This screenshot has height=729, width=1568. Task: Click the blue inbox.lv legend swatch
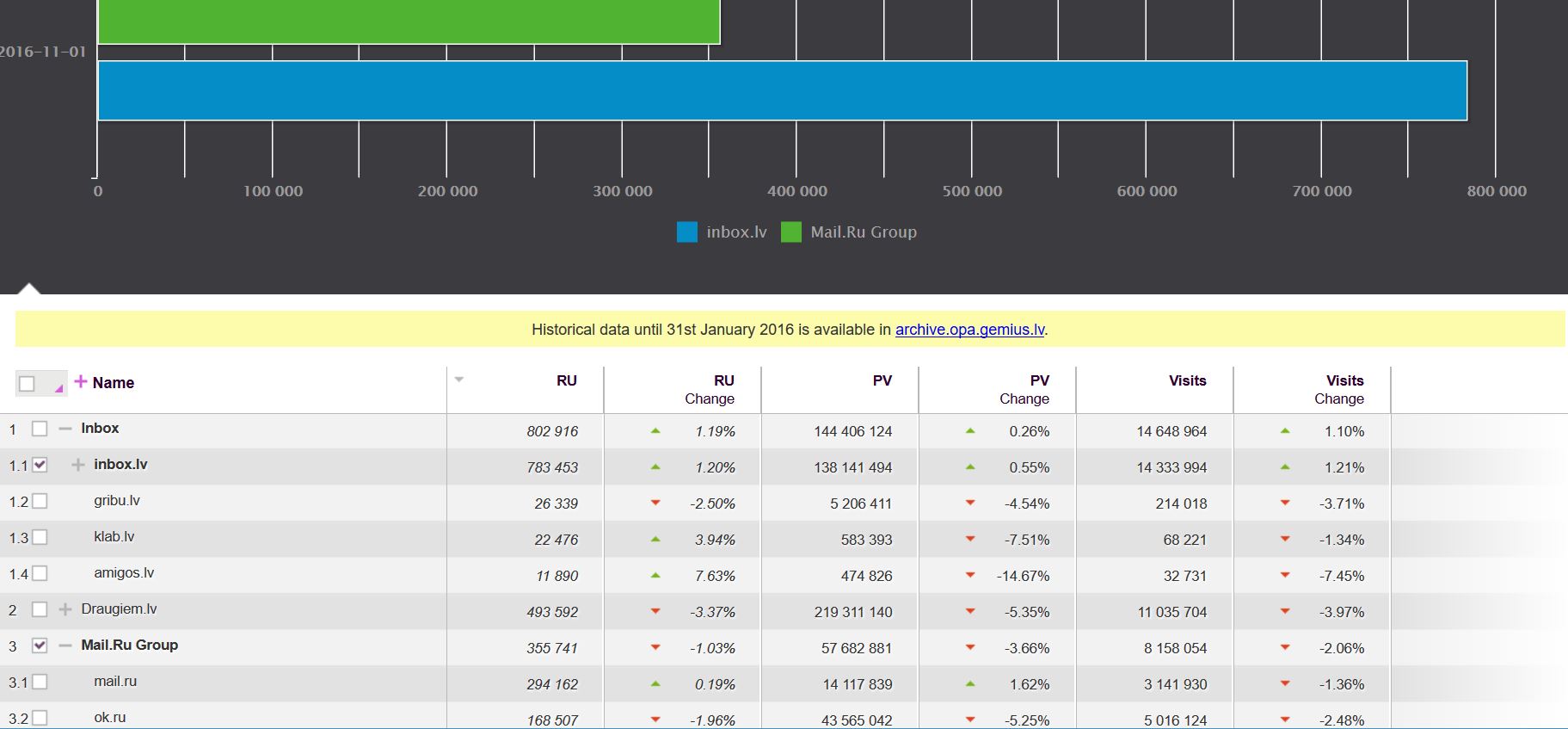(x=686, y=232)
